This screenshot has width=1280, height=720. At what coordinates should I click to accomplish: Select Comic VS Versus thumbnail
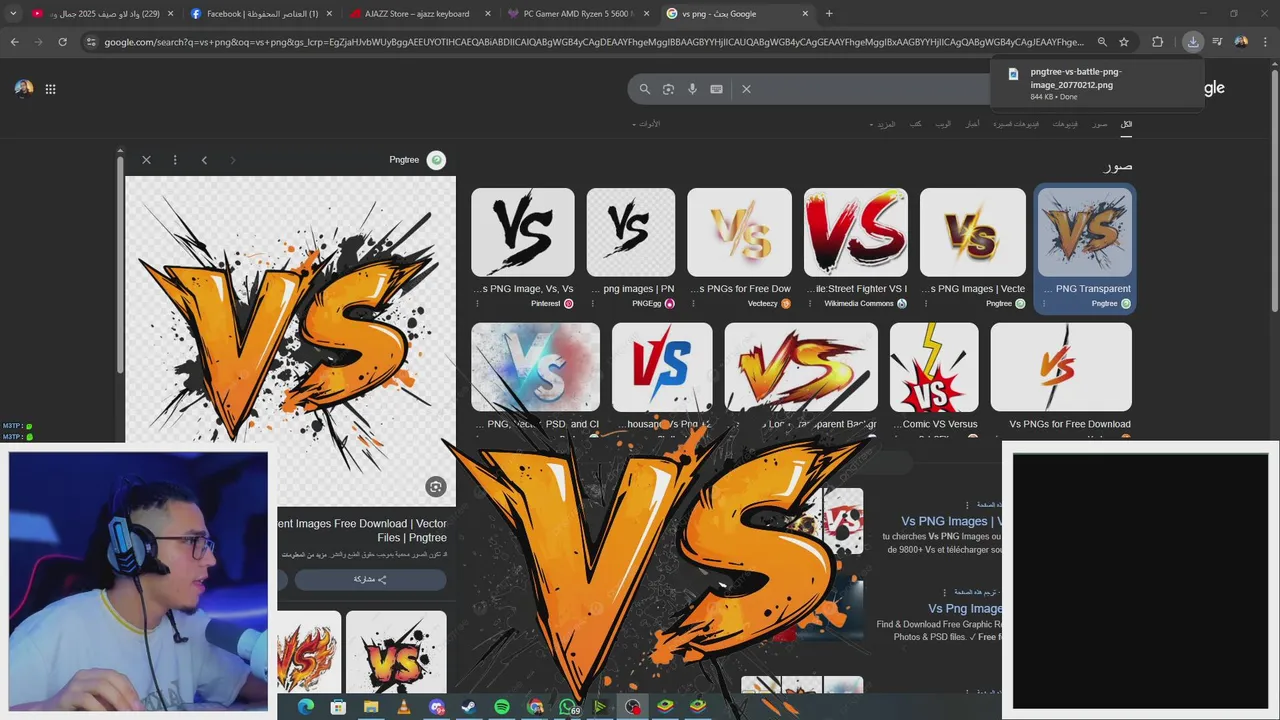tap(934, 367)
